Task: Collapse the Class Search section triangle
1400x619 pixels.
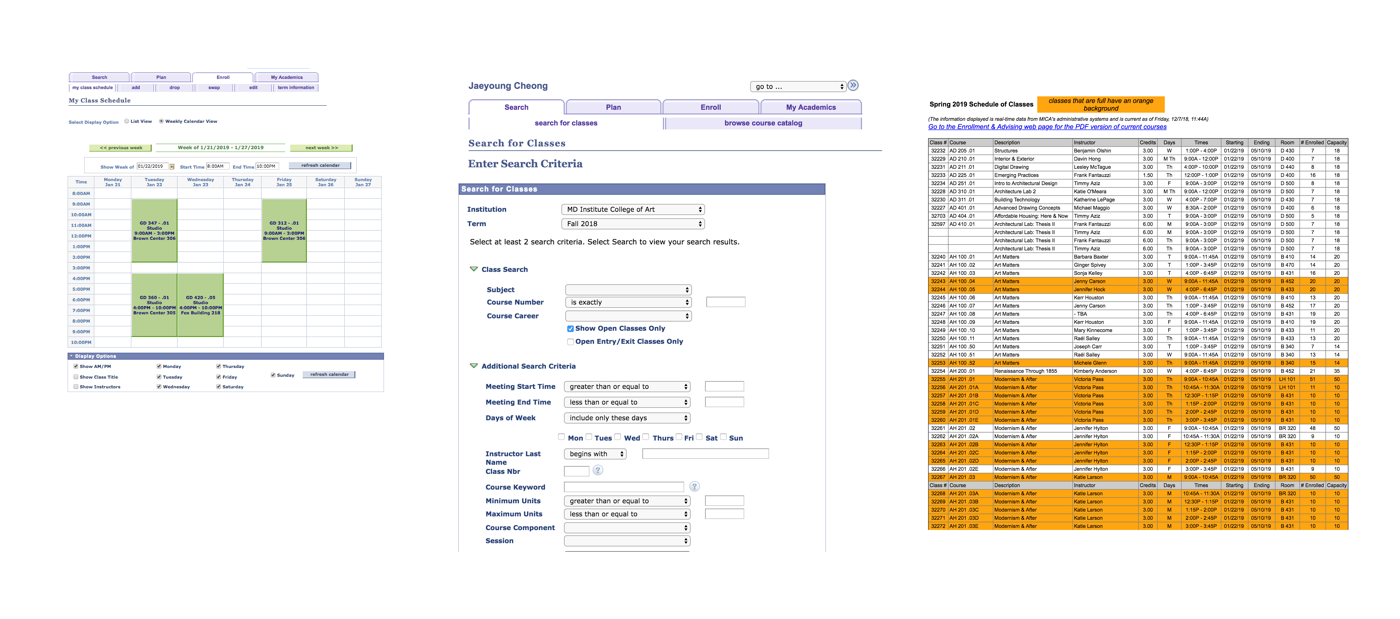Action: (474, 269)
